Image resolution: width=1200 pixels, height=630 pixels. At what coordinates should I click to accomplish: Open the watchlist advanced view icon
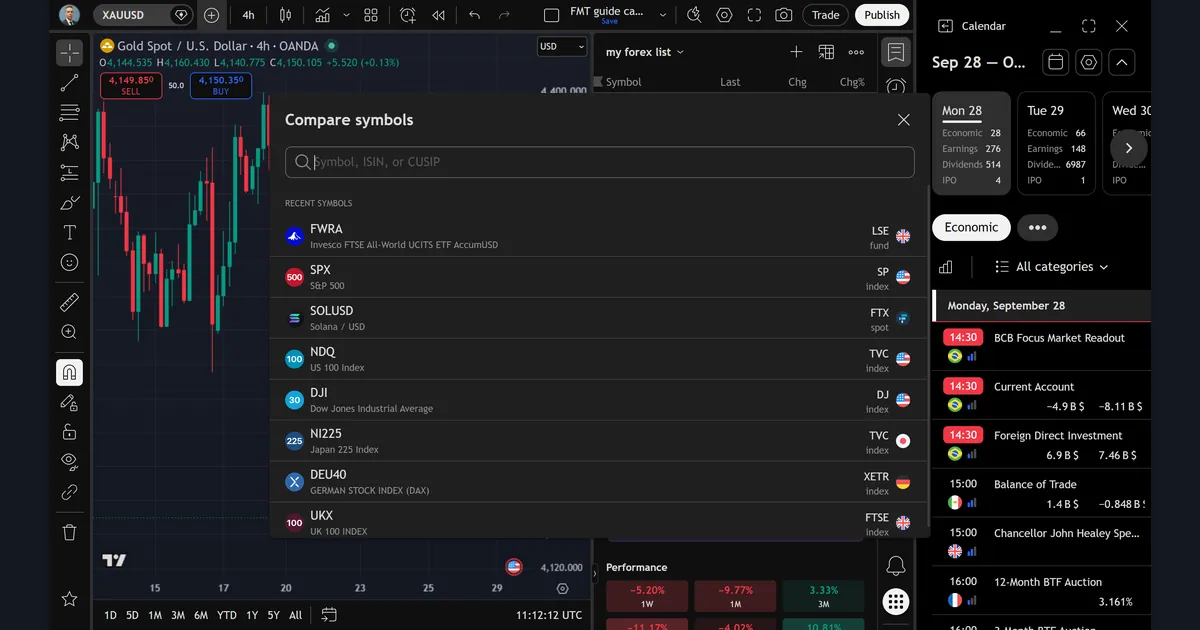tap(826, 52)
